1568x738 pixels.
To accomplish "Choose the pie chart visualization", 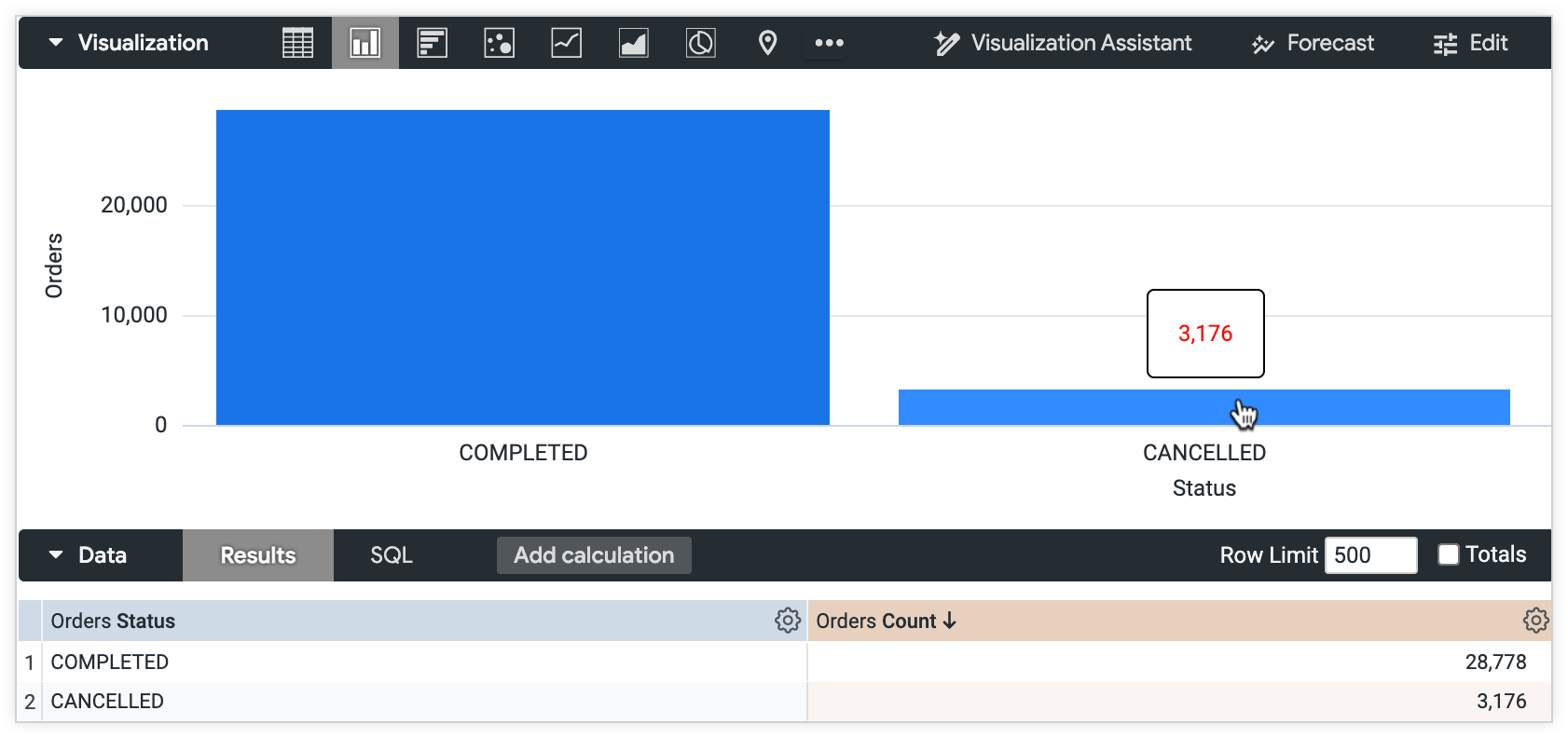I will point(700,42).
